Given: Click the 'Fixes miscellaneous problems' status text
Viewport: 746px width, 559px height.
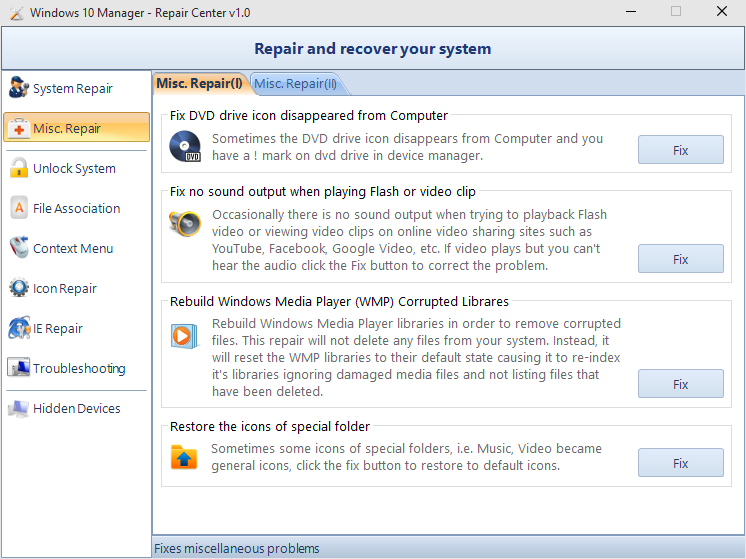Looking at the screenshot, I should click(x=236, y=549).
